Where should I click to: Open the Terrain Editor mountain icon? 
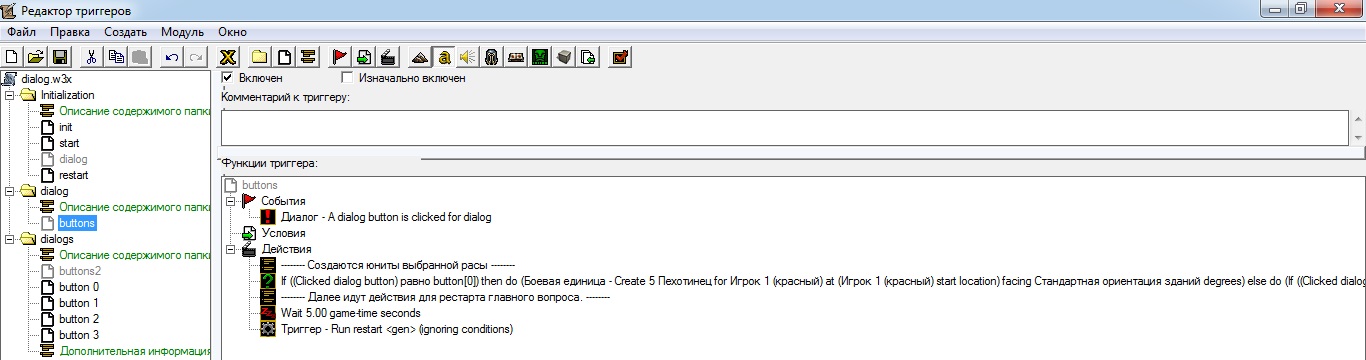pos(421,57)
